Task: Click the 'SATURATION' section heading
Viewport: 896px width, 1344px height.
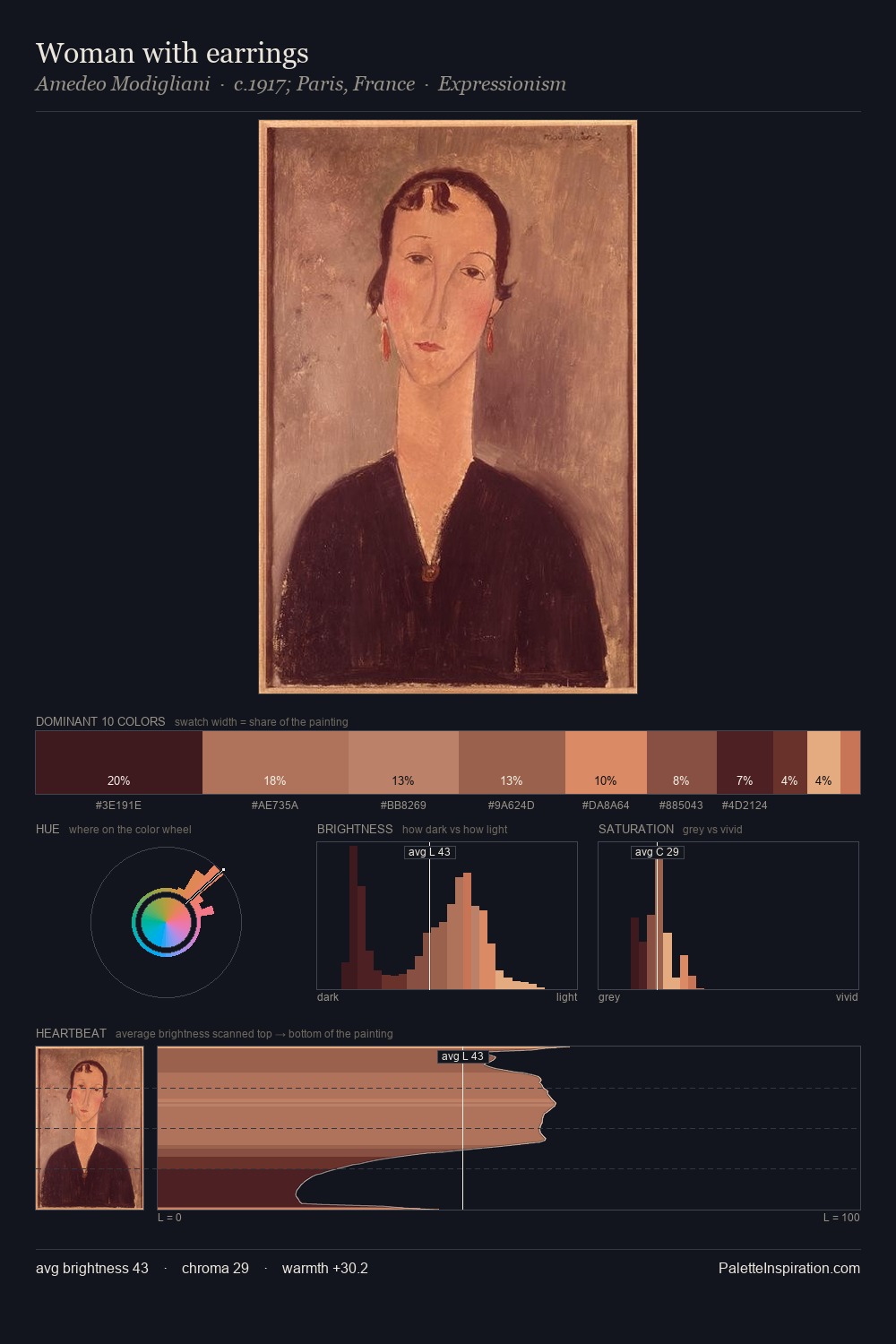Action: [x=636, y=829]
